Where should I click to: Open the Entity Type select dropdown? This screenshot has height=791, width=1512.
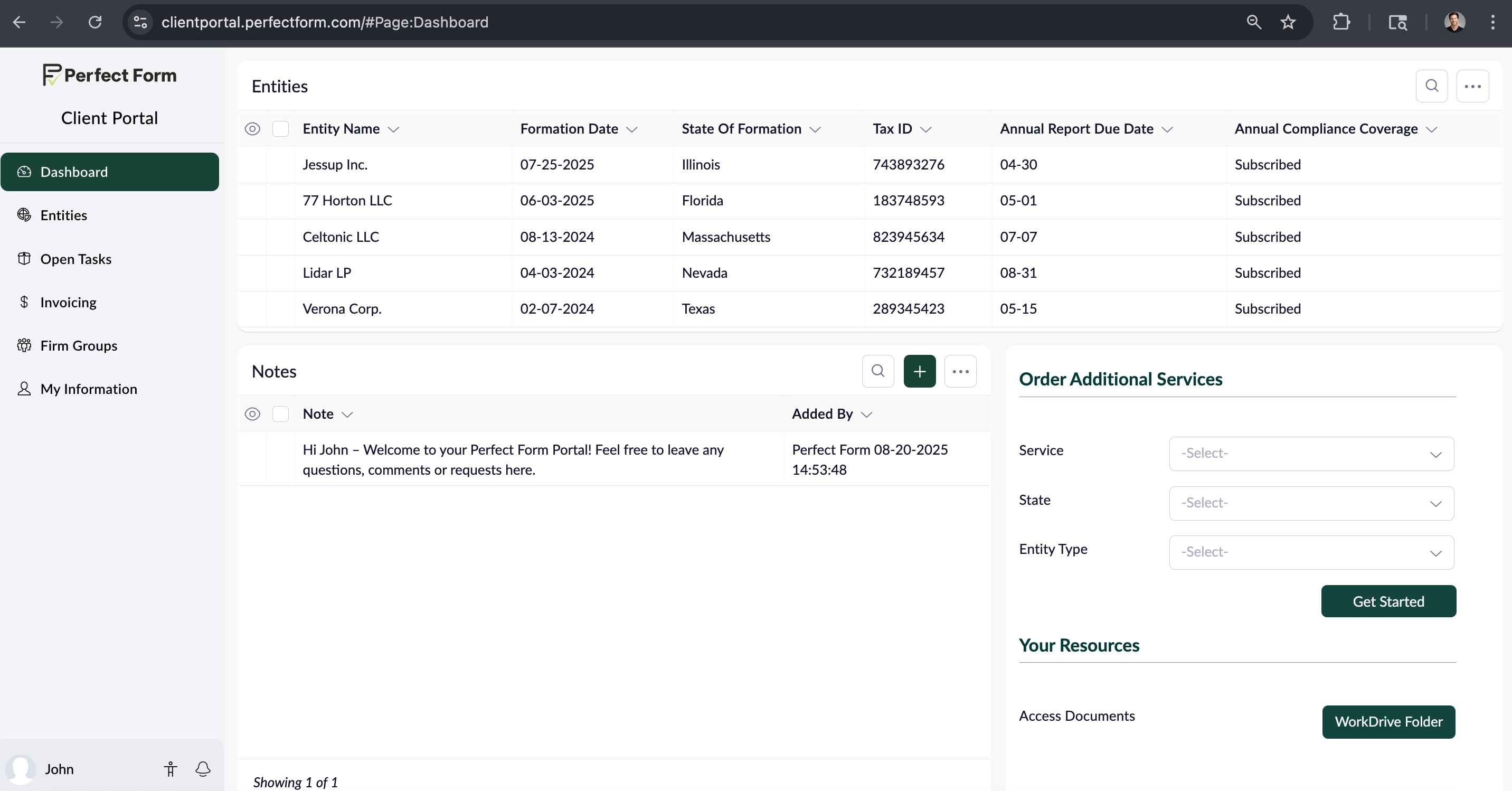click(1311, 552)
